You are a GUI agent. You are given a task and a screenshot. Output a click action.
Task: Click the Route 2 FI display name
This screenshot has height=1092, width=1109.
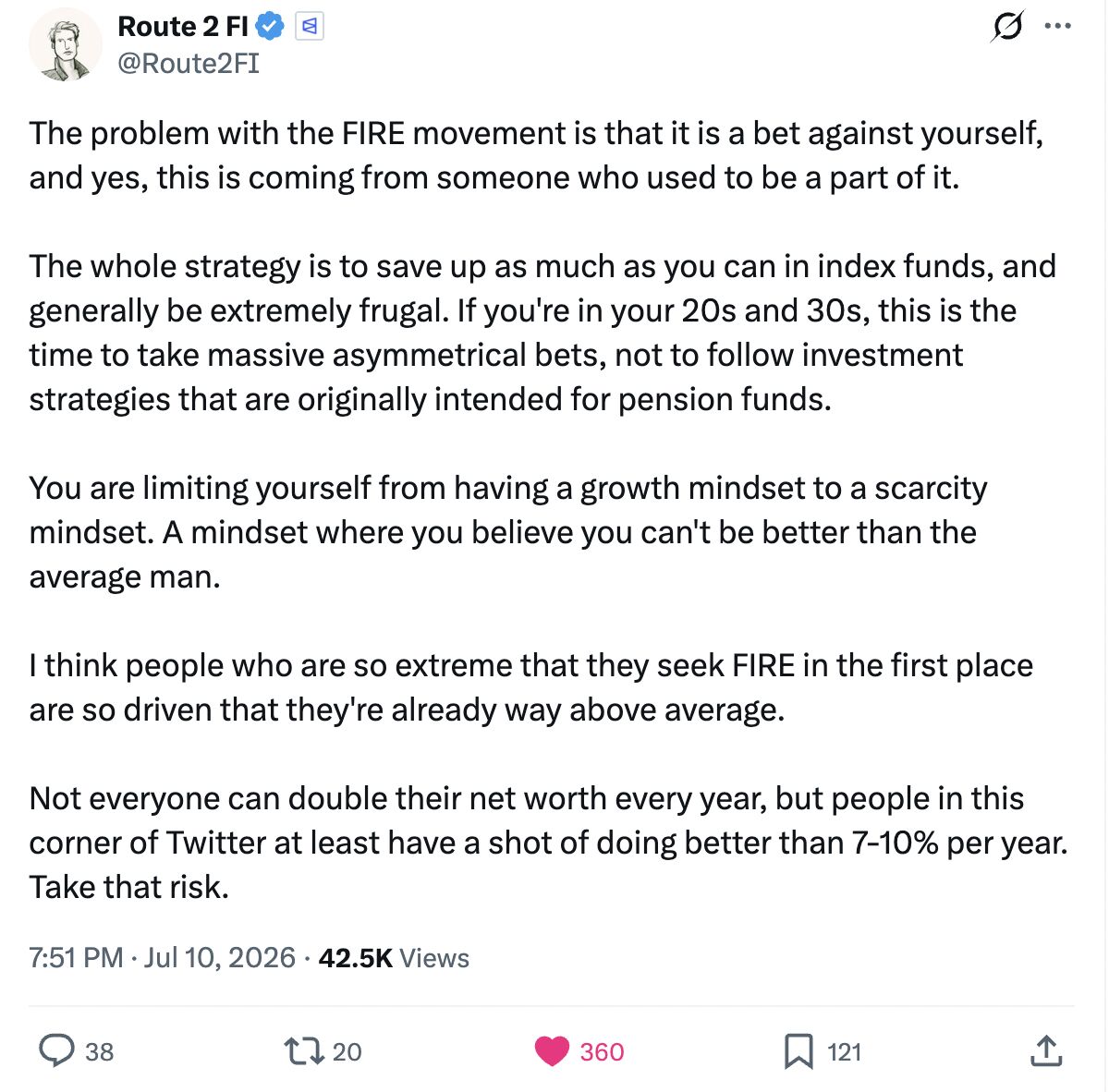pyautogui.click(x=183, y=27)
